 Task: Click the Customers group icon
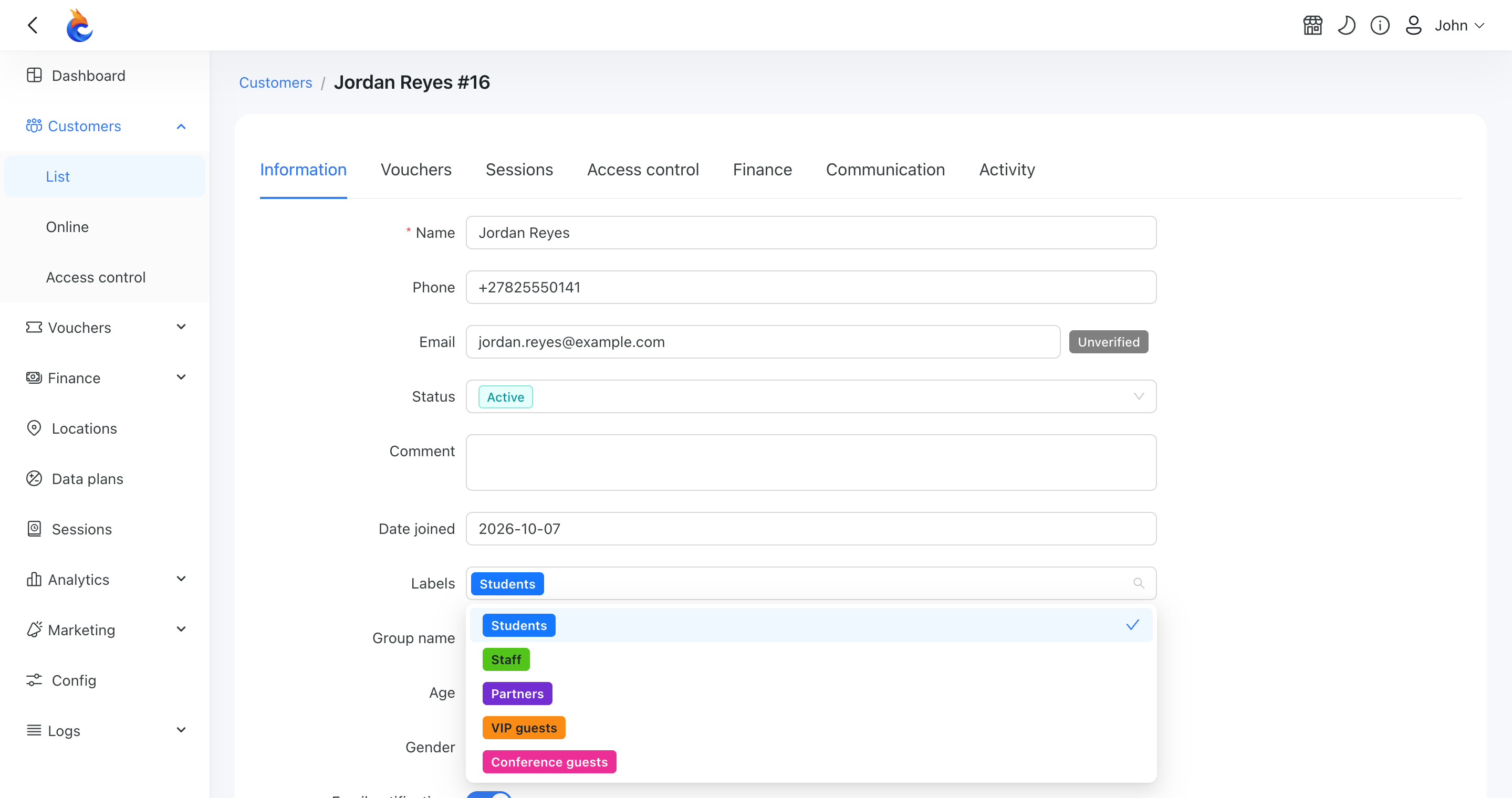coord(34,125)
